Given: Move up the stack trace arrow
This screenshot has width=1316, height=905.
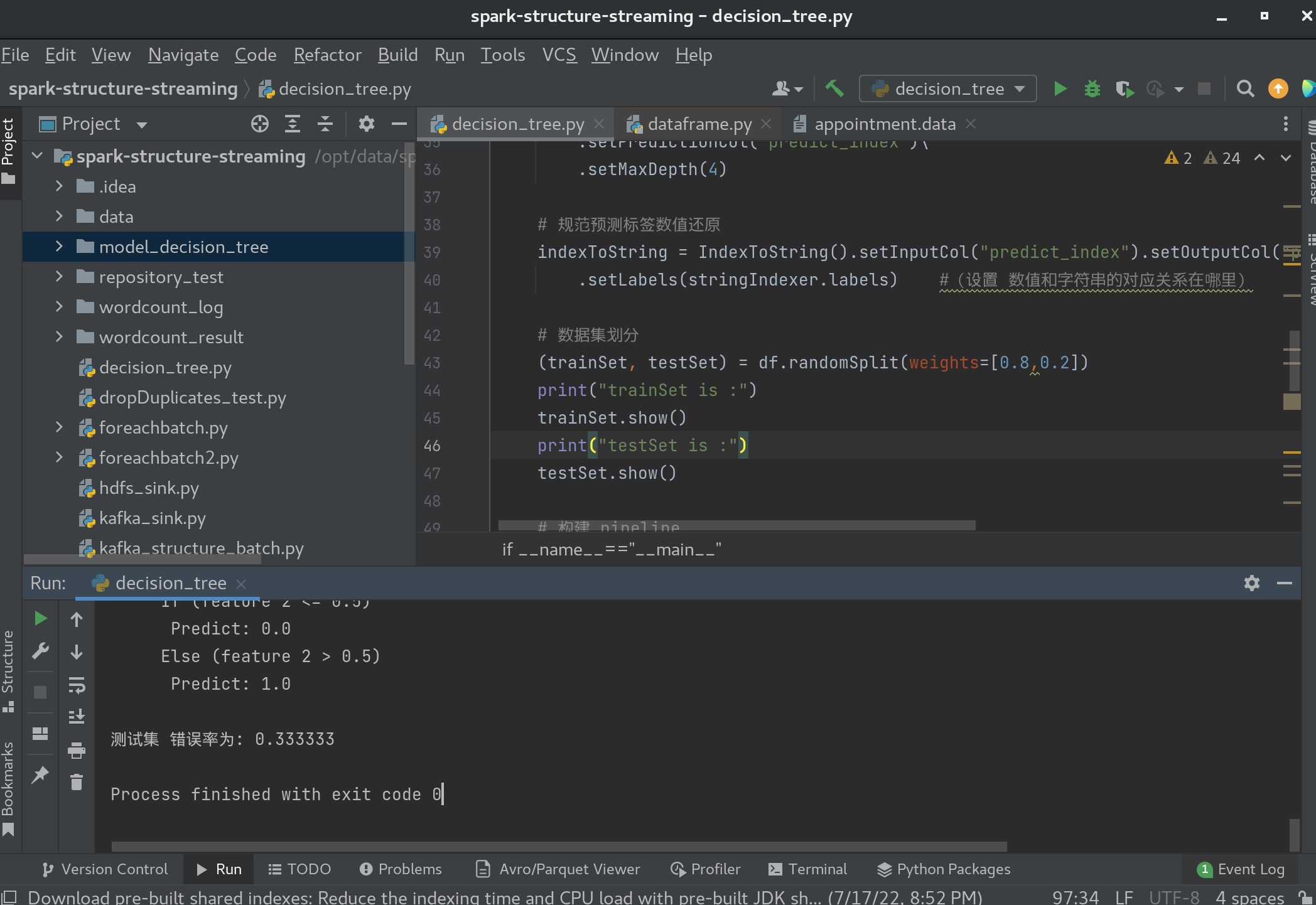Looking at the screenshot, I should click(x=77, y=619).
